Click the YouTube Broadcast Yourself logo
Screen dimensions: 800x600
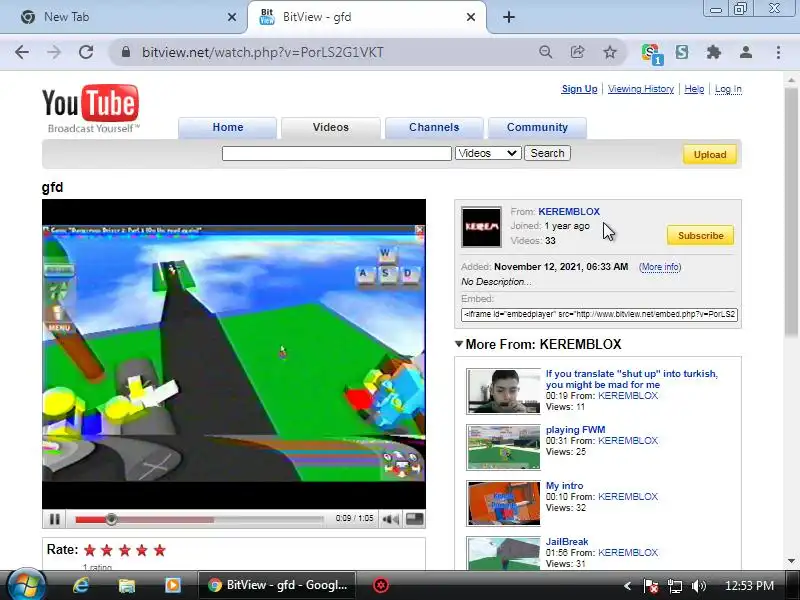click(x=91, y=108)
